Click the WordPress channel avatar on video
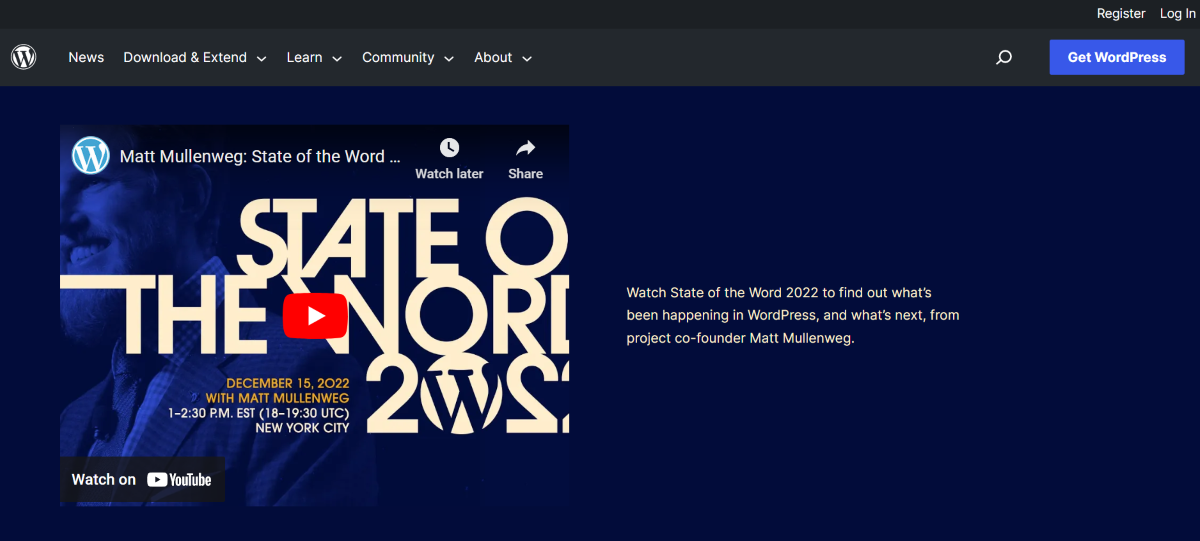The width and height of the screenshot is (1200, 541). [90, 156]
